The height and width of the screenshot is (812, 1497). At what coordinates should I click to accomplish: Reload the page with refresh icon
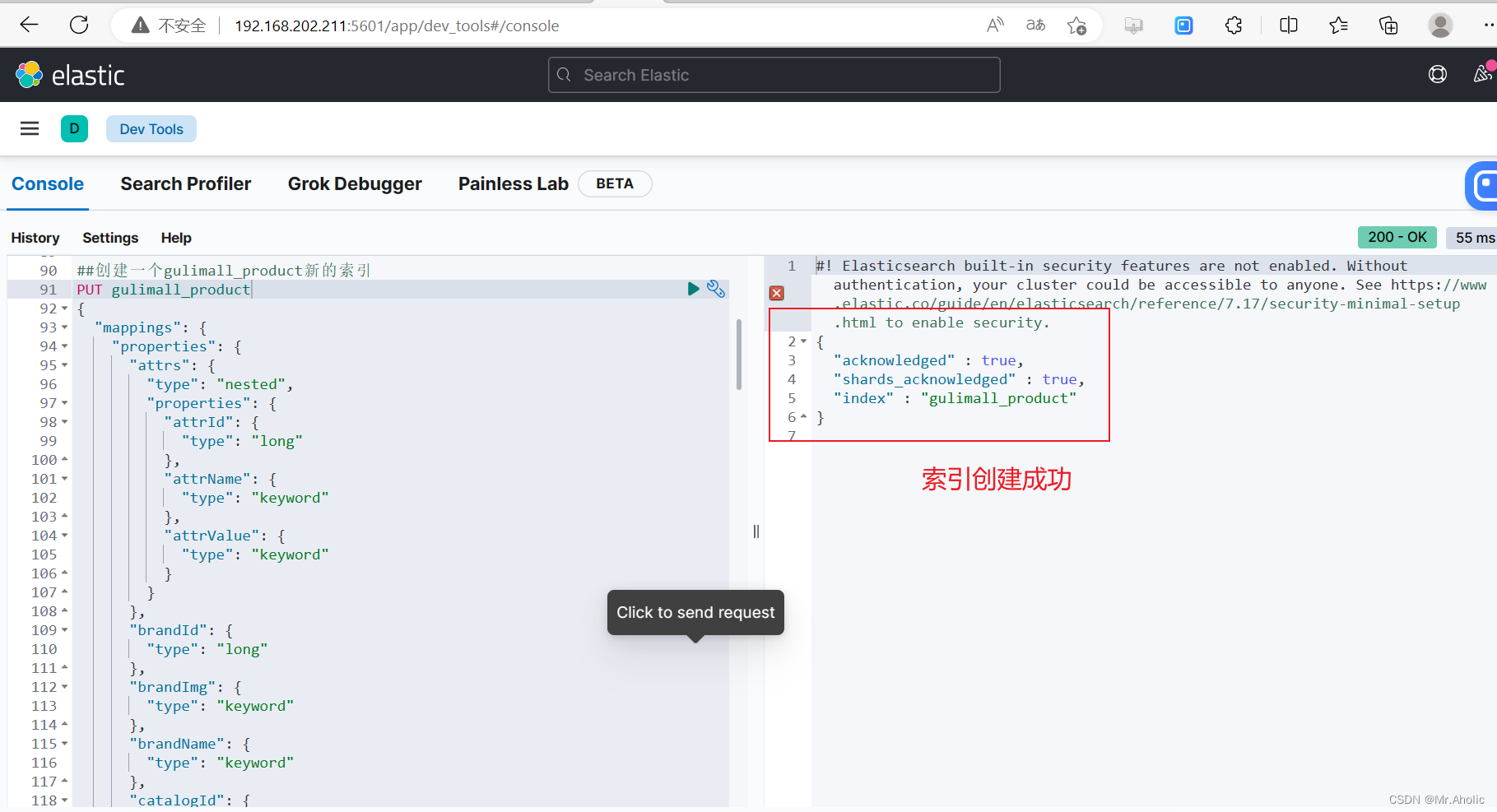click(79, 26)
